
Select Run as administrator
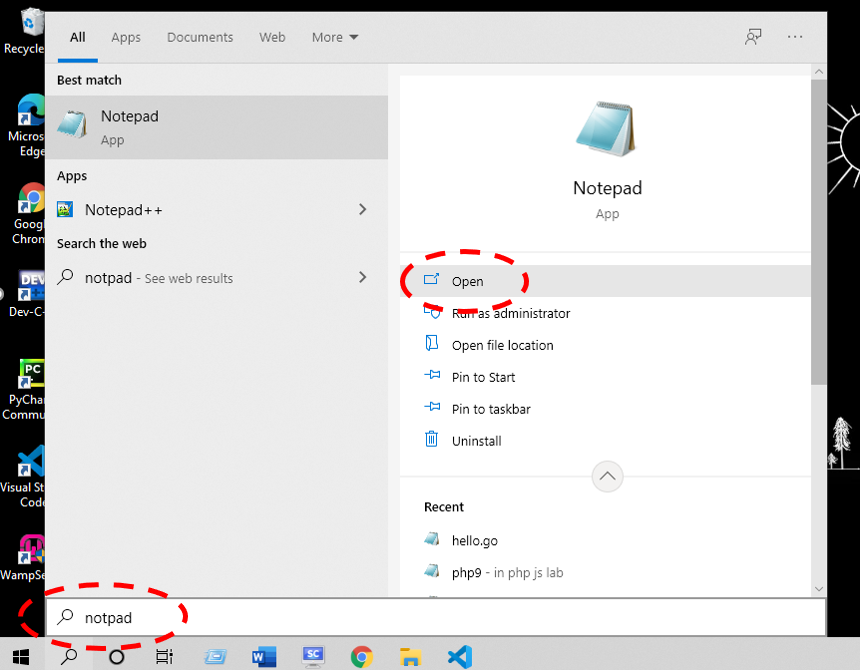[510, 313]
